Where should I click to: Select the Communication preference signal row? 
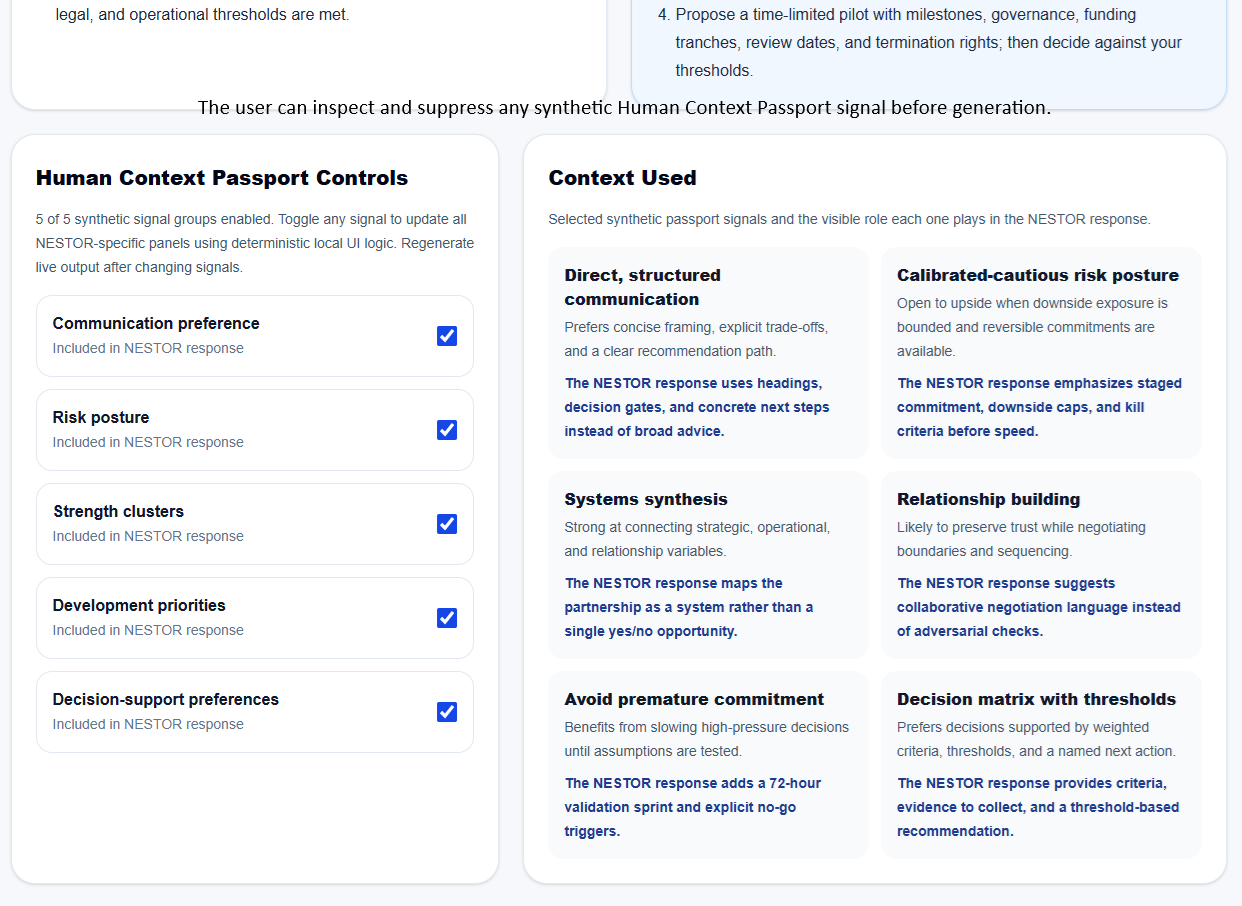pyautogui.click(x=255, y=336)
